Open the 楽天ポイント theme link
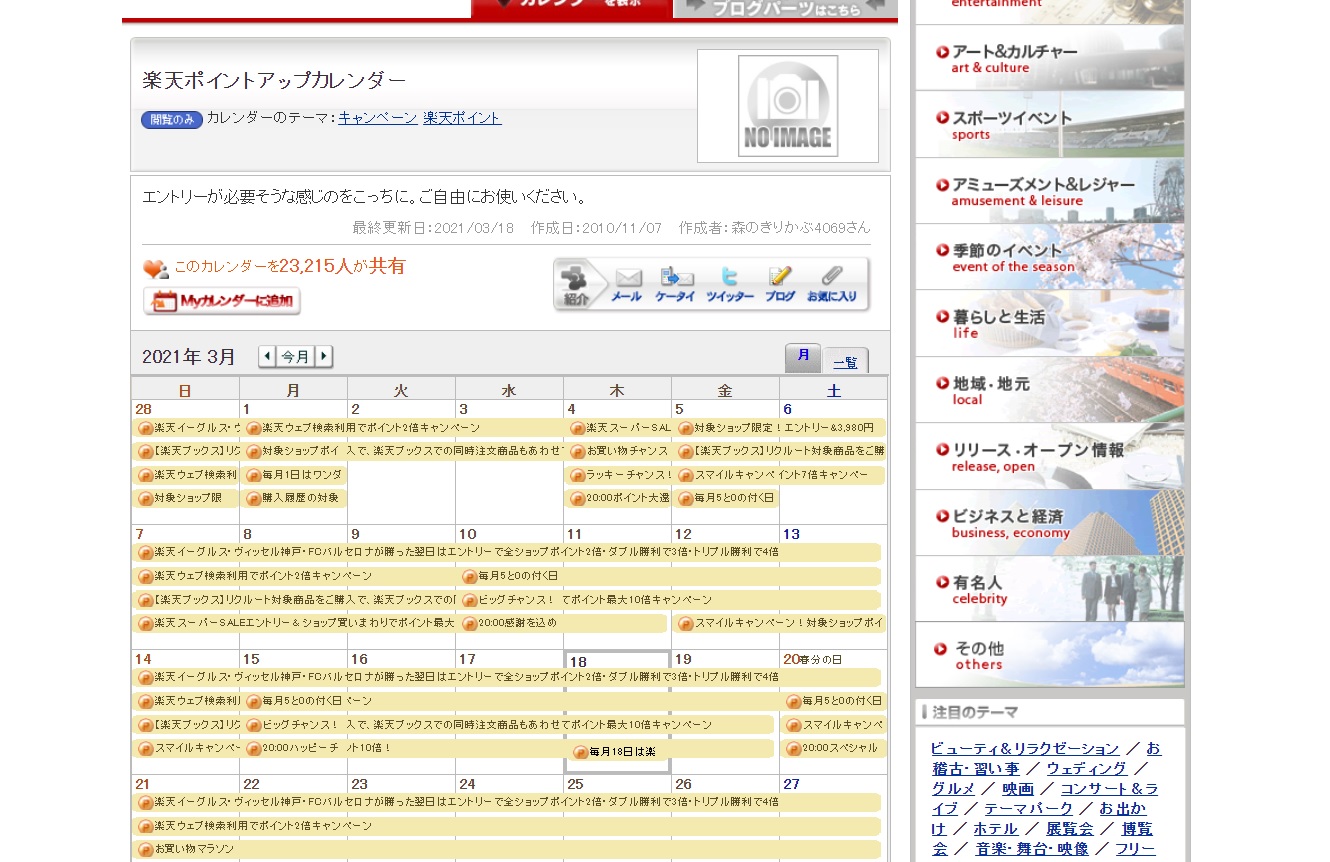The height and width of the screenshot is (862, 1330). [462, 118]
